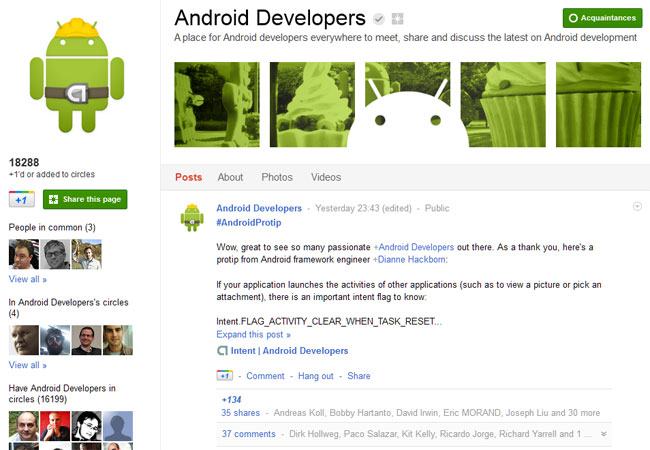Viewport: 650px width, 450px height.
Task: Click the Have Android Developers in circles (16199) heading
Action: click(62, 394)
